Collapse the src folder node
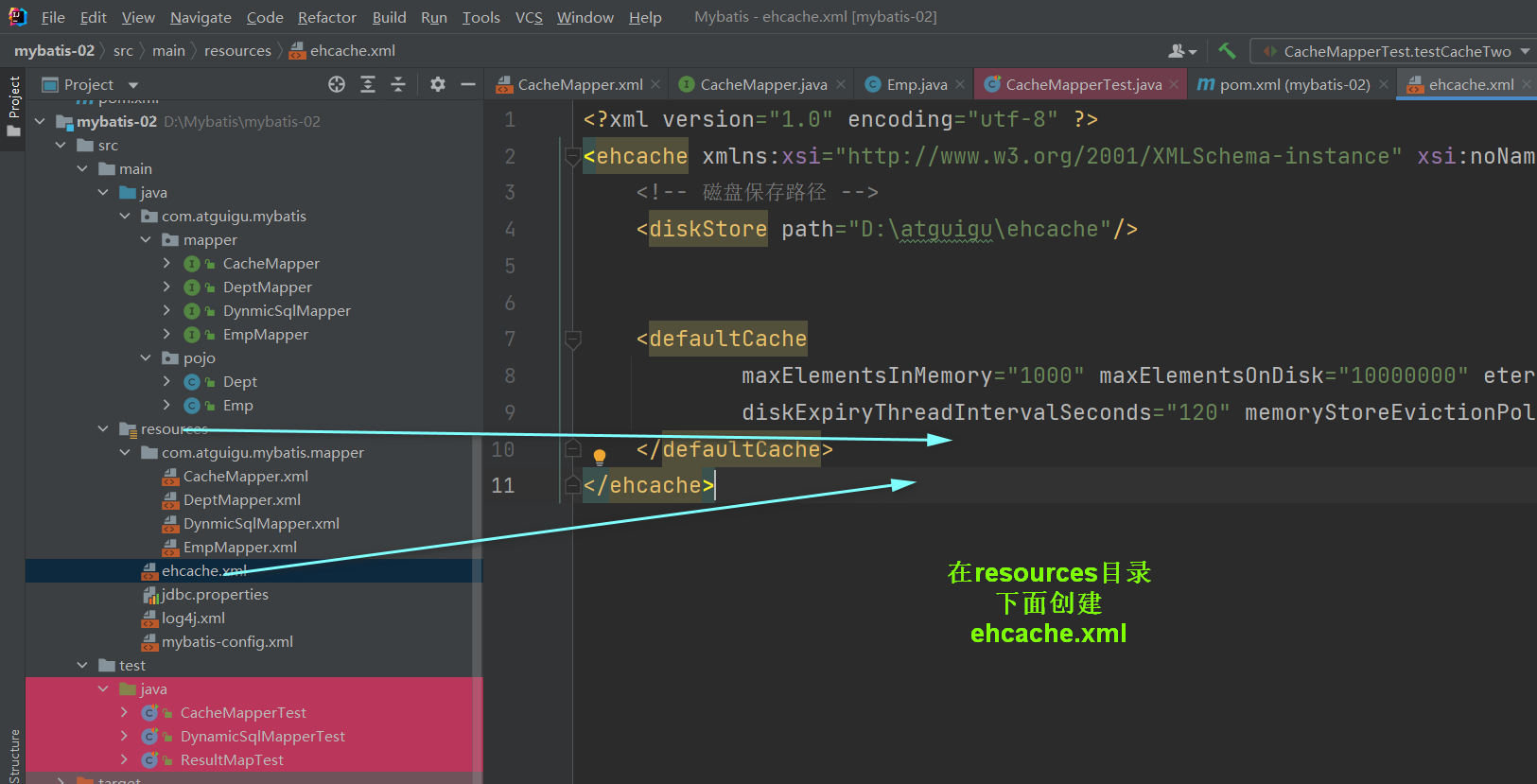Image resolution: width=1537 pixels, height=784 pixels. coord(61,145)
